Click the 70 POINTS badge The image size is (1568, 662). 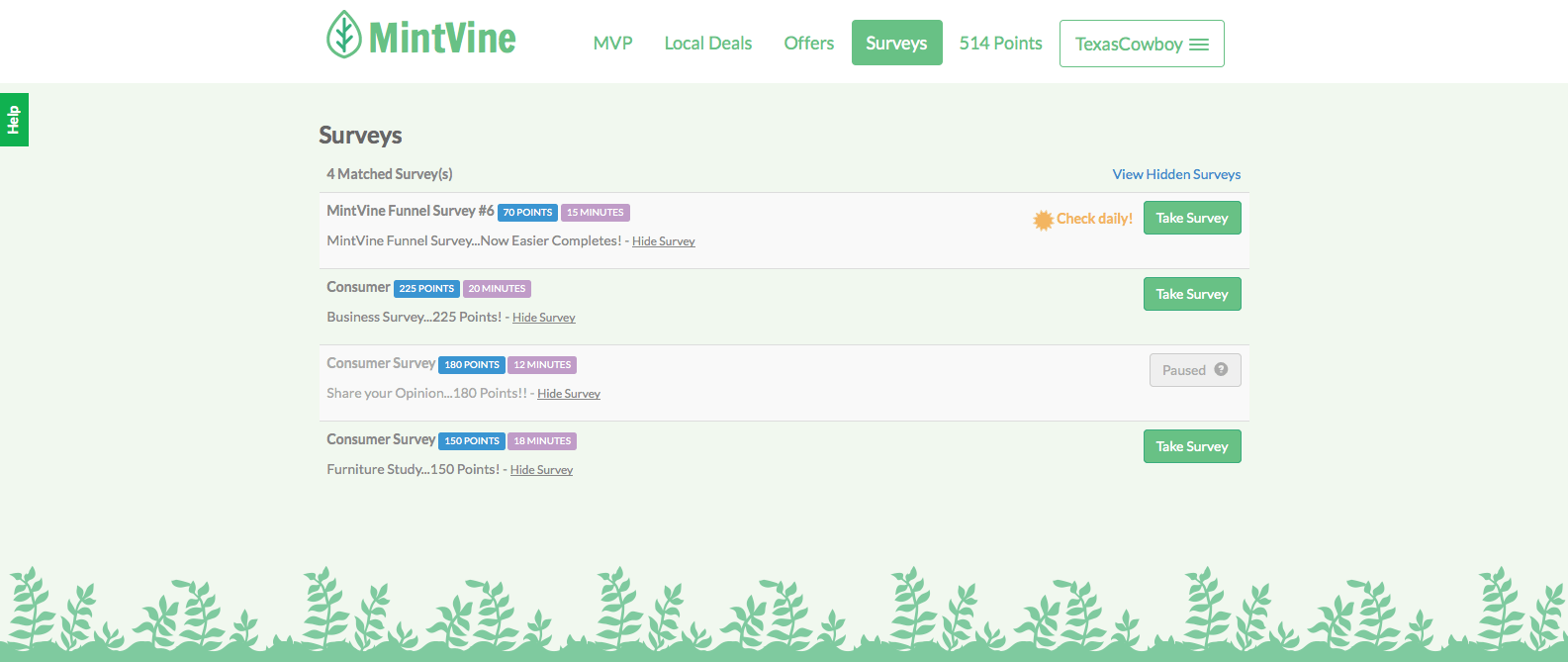tap(527, 213)
